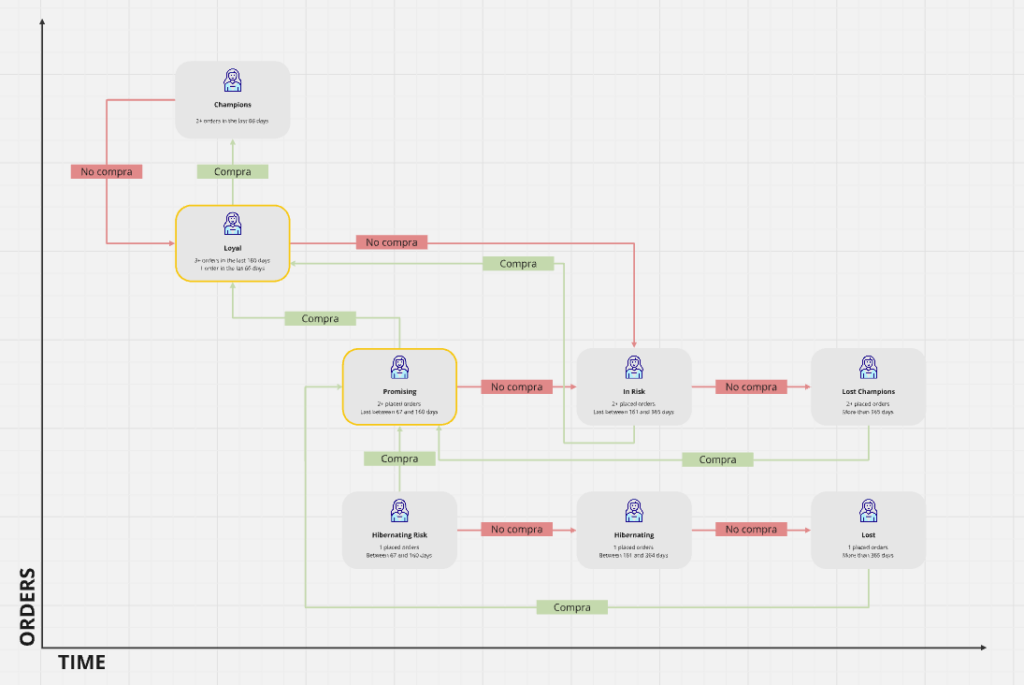Select the 'No compra' label between Champions and Loyal
The height and width of the screenshot is (685, 1024).
pos(106,172)
